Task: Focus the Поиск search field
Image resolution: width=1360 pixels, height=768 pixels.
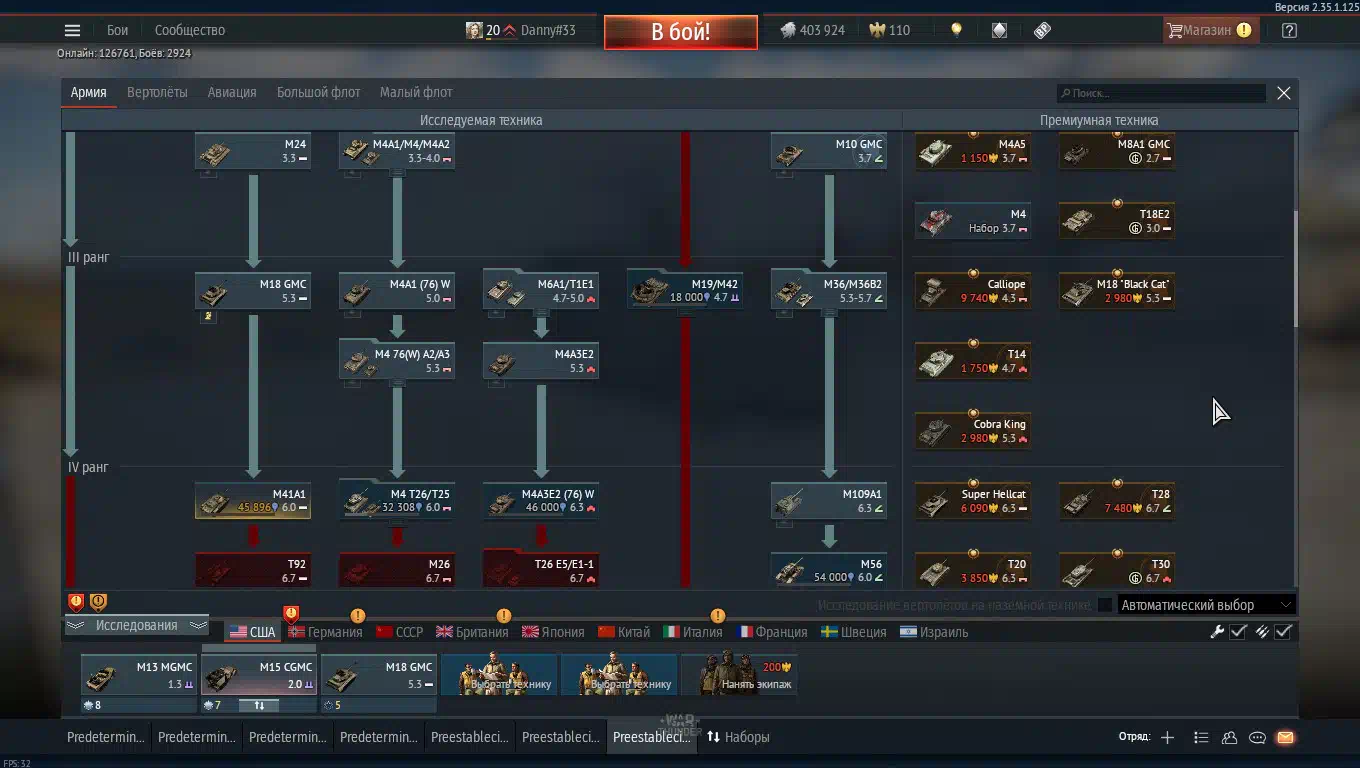Action: point(1162,93)
